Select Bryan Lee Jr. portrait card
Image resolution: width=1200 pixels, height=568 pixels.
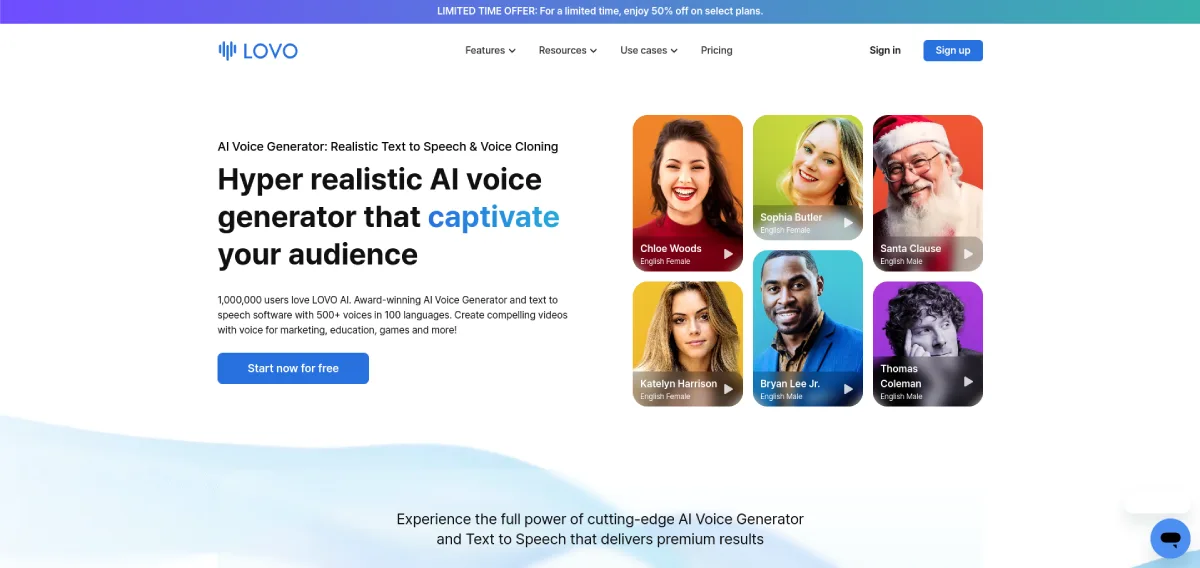pos(808,328)
